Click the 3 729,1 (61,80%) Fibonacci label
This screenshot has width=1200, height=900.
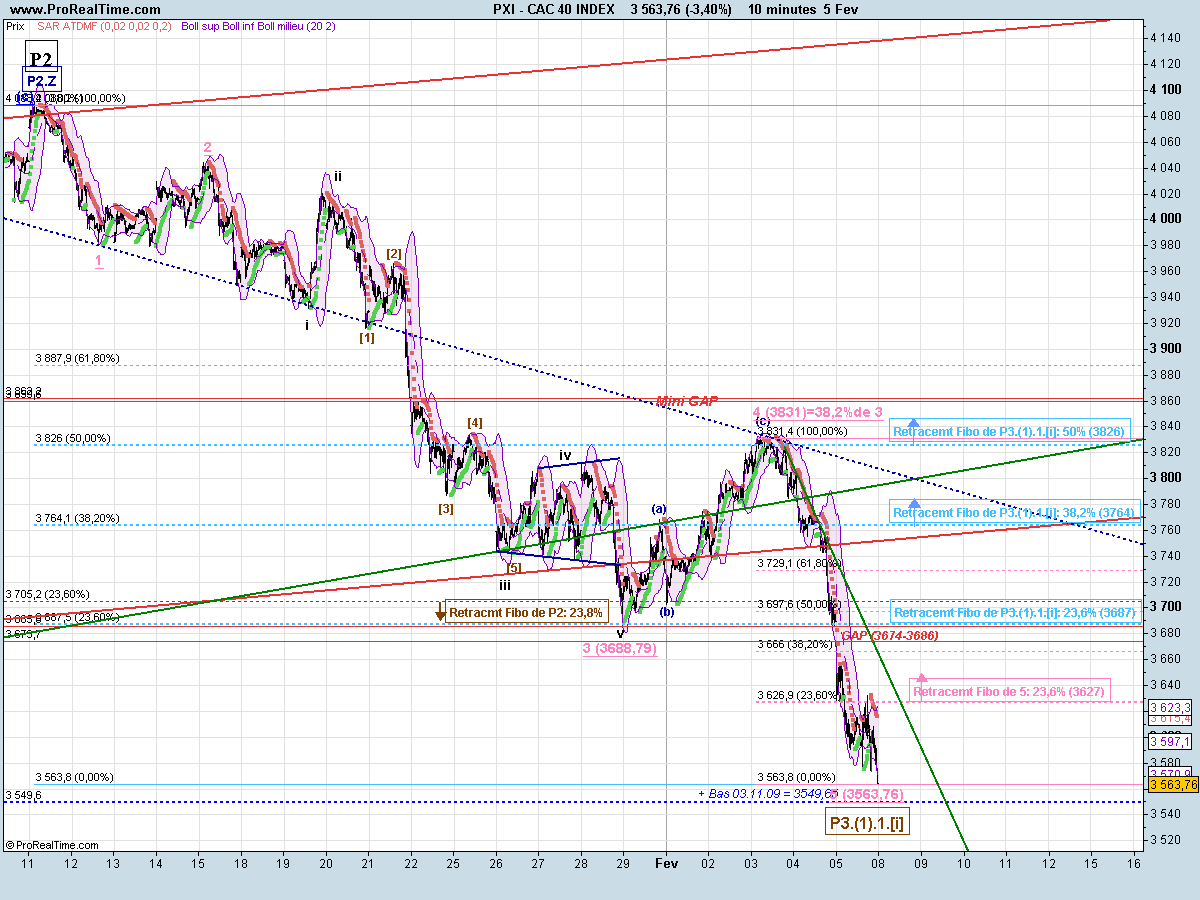tap(799, 563)
